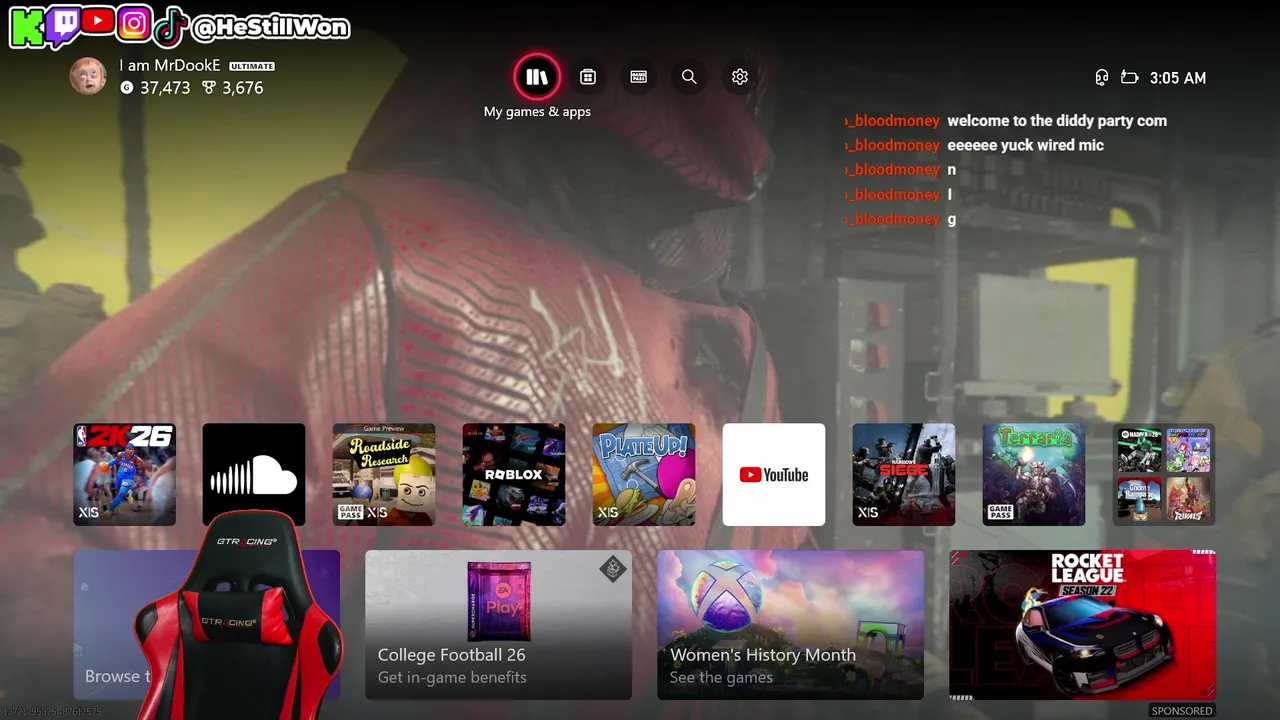Click the SPONSORED label

[1182, 711]
